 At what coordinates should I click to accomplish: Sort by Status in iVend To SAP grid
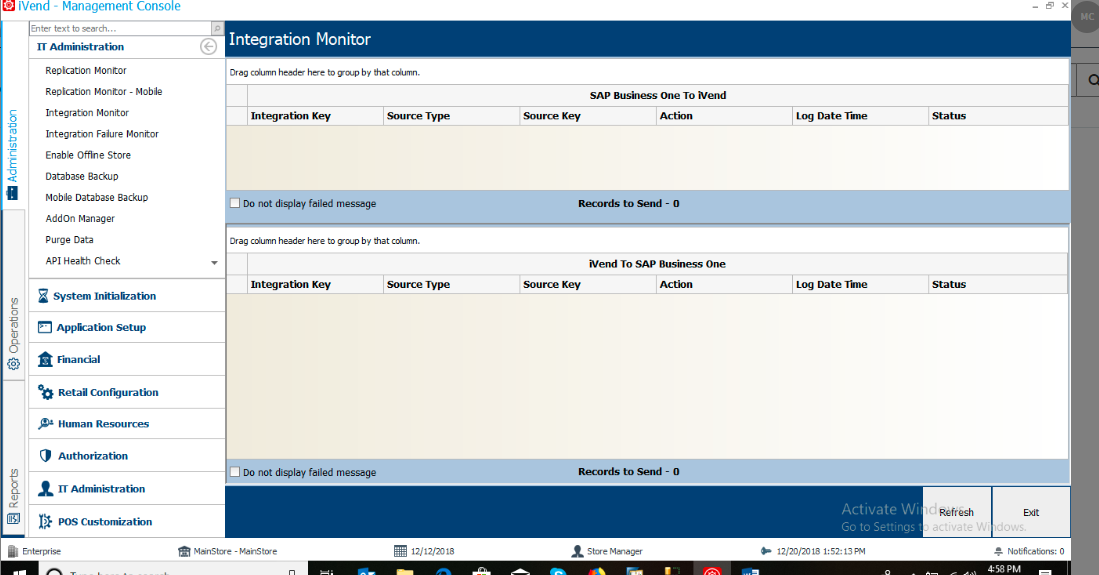click(998, 284)
